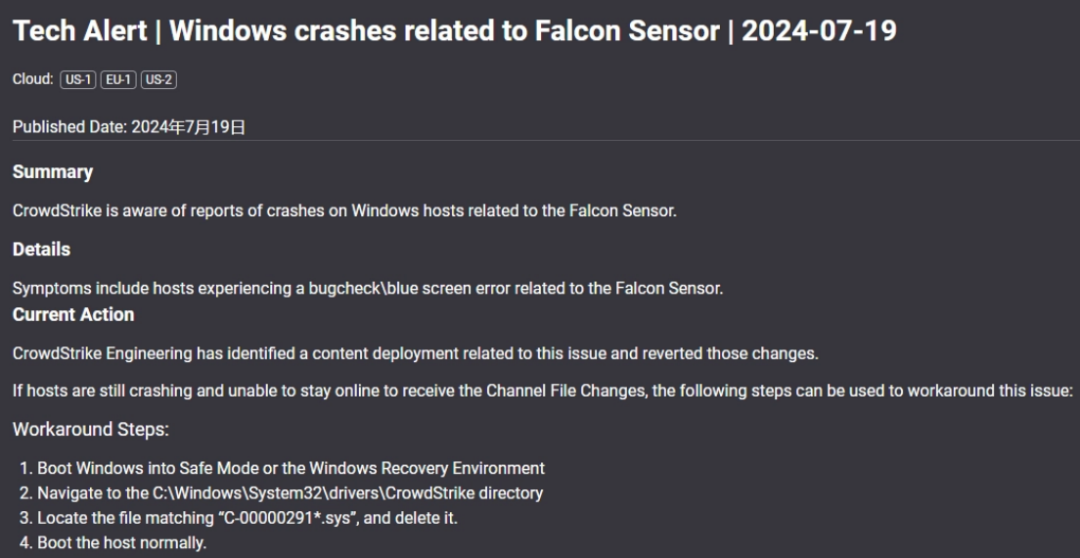The width and height of the screenshot is (1080, 558).
Task: Click the US-1 cloud tag
Action: 78,80
